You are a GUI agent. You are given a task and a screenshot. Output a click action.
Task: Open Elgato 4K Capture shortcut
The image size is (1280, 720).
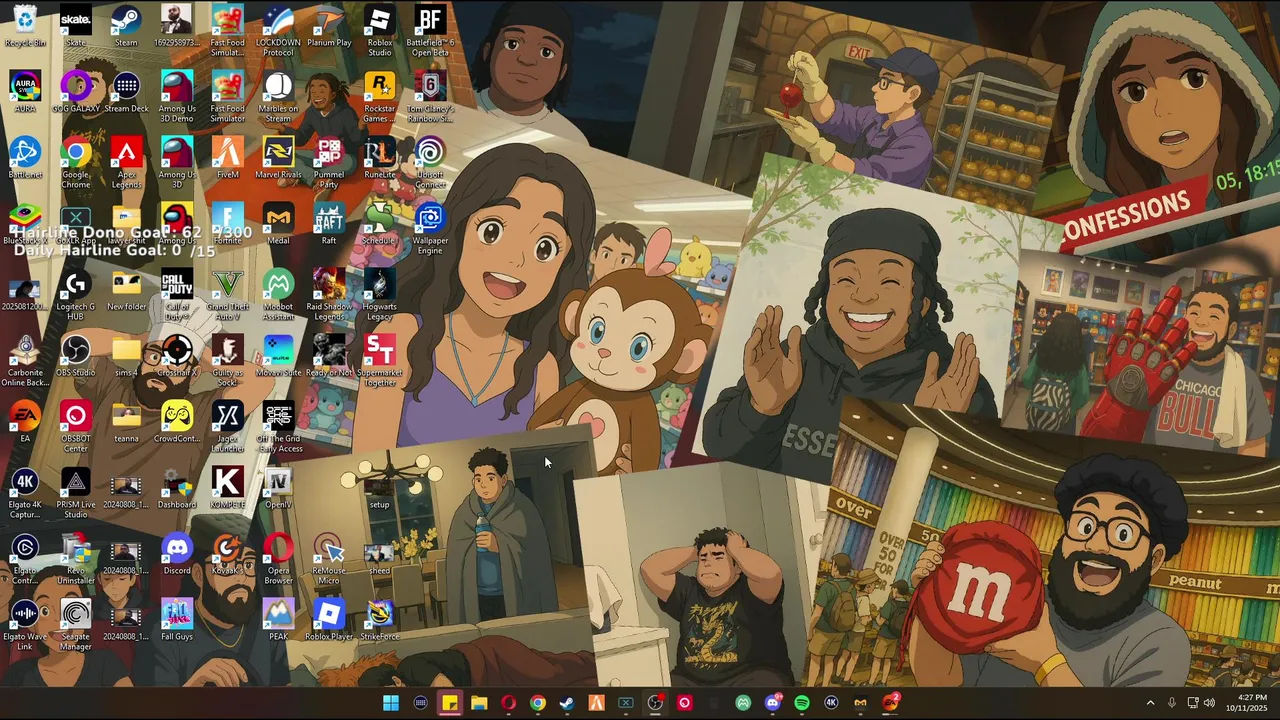[x=25, y=493]
